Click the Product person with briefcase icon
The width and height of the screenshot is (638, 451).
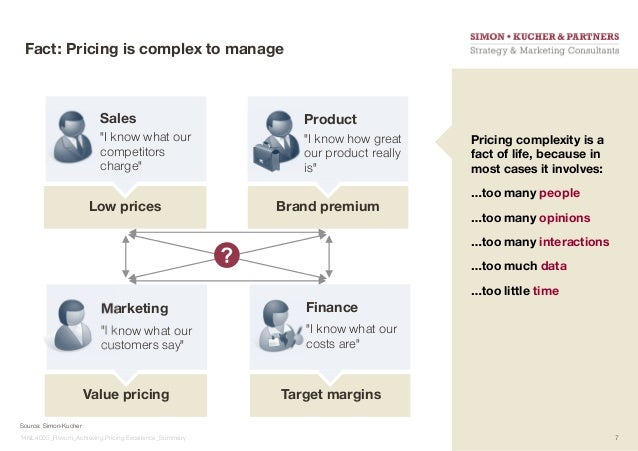coord(275,141)
